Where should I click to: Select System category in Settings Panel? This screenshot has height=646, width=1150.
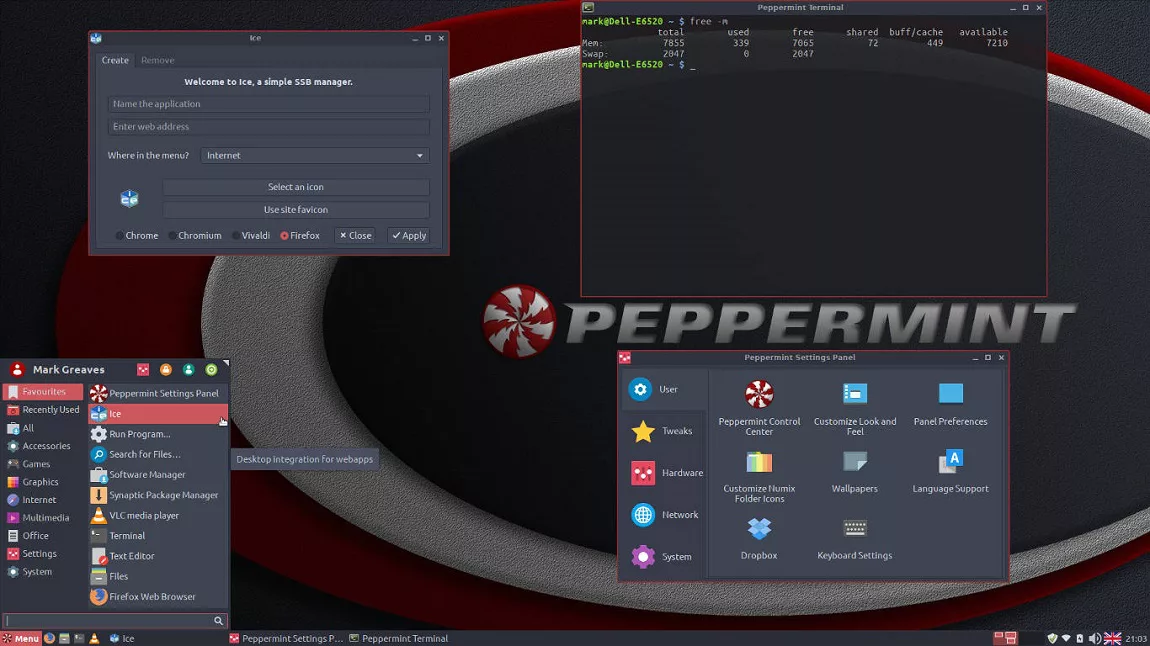point(664,557)
